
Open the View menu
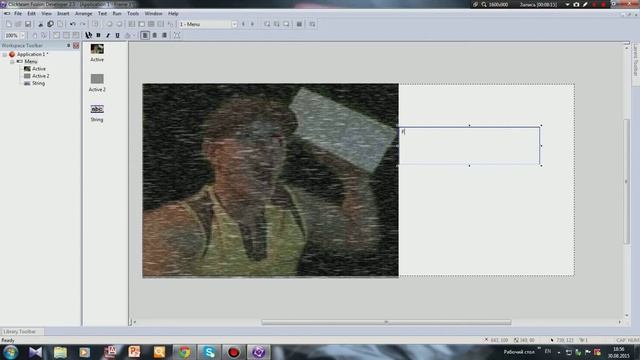47,13
